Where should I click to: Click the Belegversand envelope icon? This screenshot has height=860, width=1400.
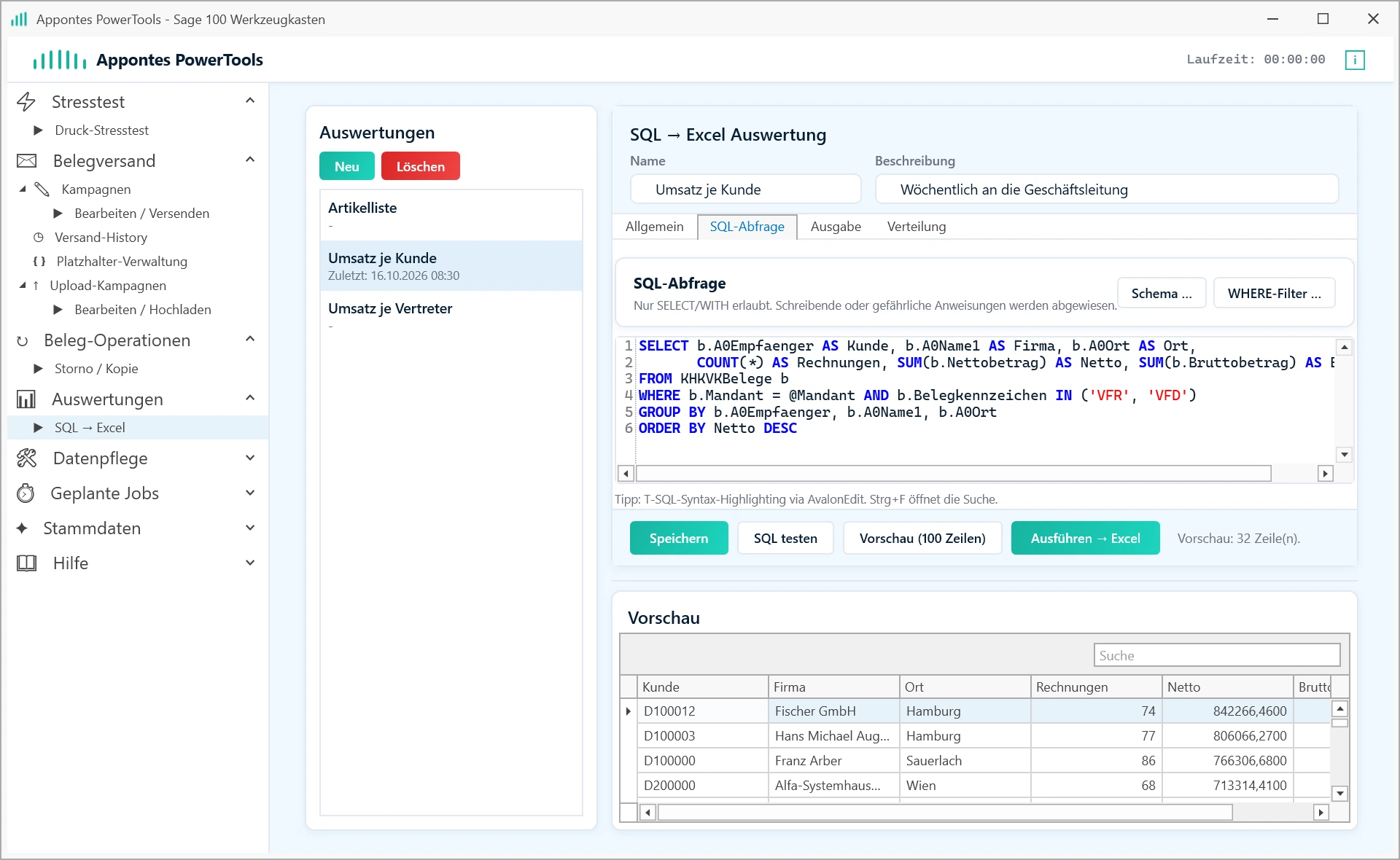27,161
